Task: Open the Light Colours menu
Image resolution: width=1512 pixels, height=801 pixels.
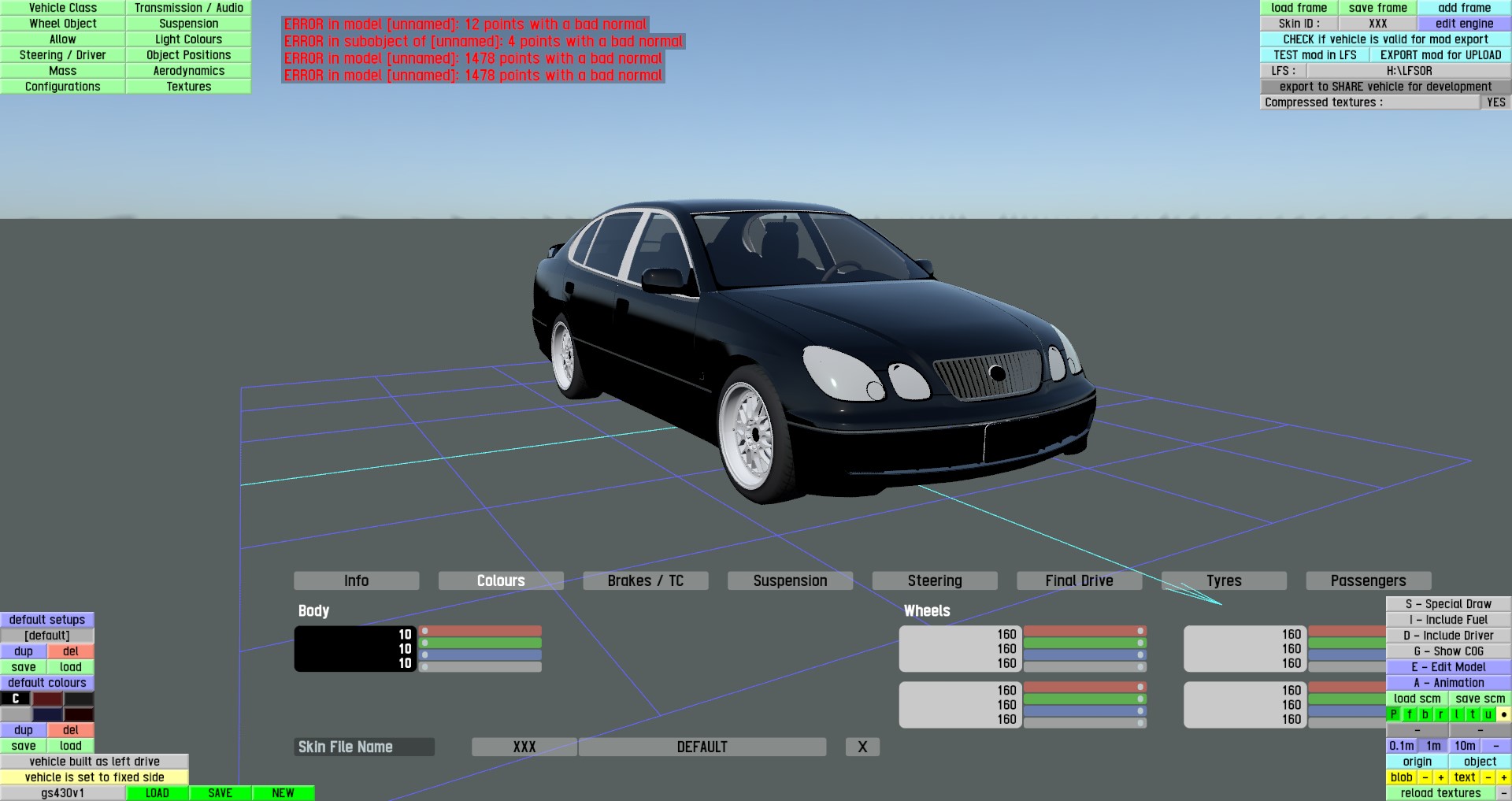Action: coord(189,39)
